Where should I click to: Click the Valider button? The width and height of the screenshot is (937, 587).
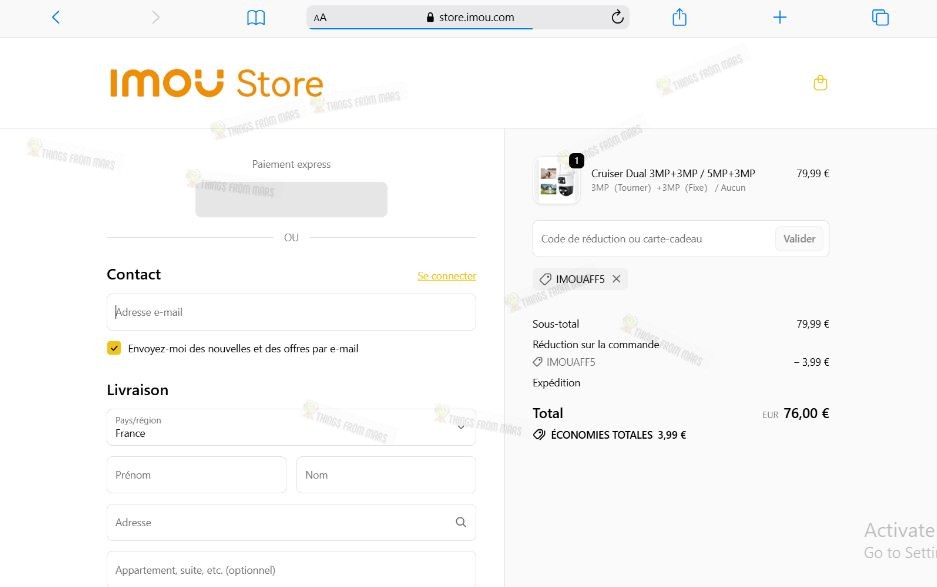[799, 239]
